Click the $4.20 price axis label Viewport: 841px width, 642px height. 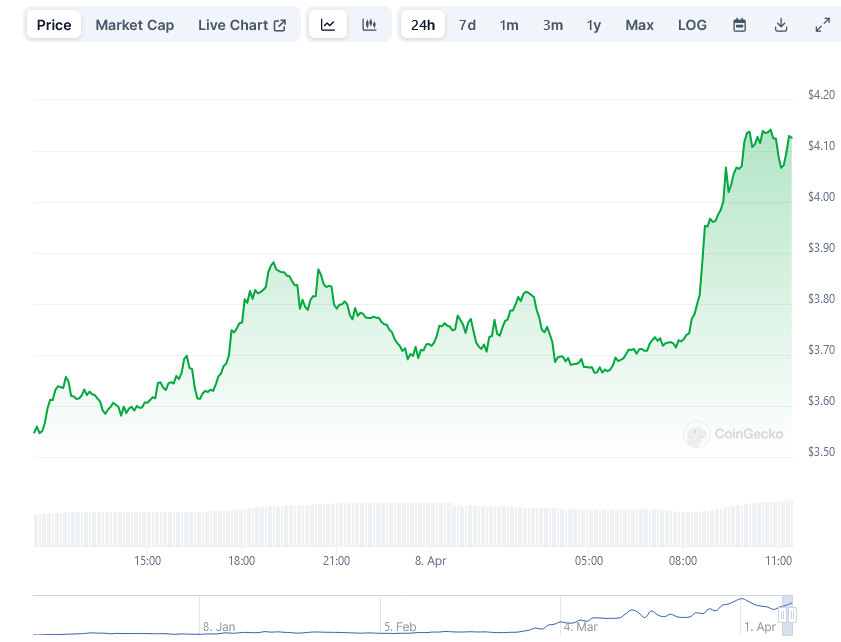tap(821, 95)
